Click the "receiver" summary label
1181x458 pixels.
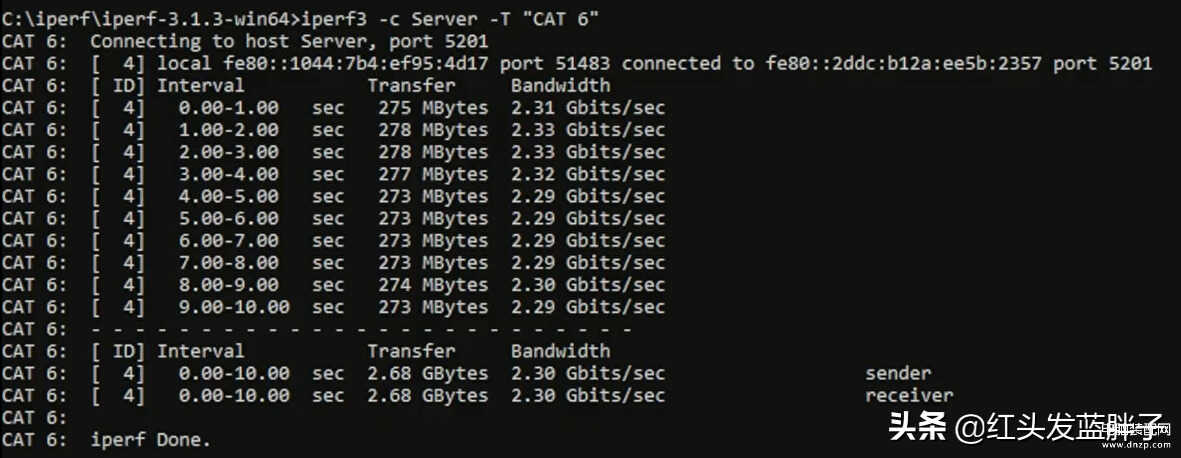[x=909, y=395]
